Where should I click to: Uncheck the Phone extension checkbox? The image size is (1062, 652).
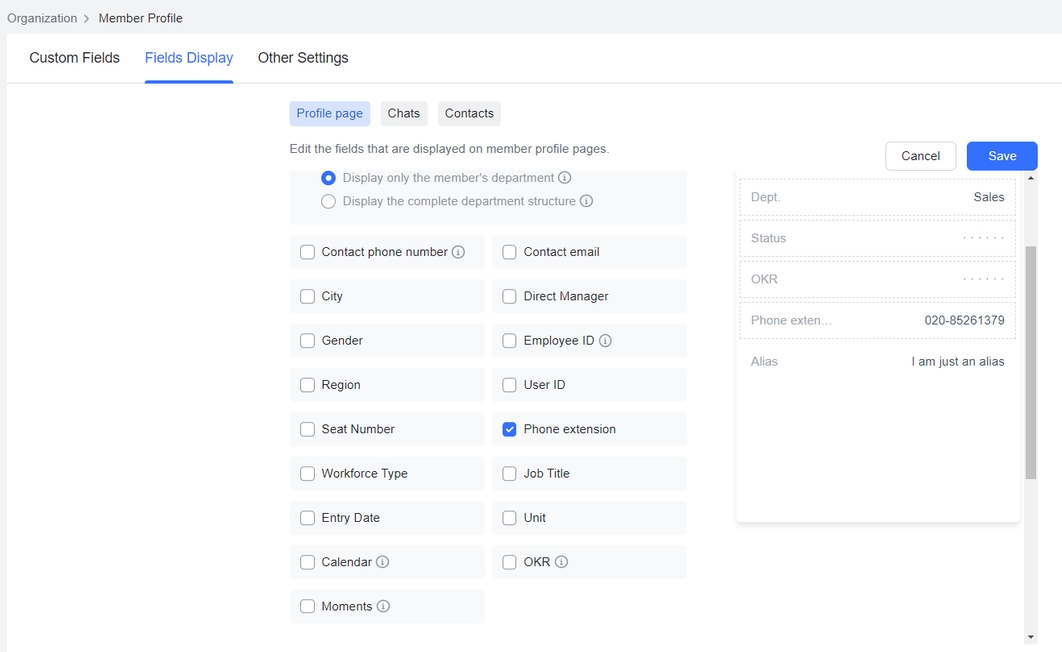[509, 429]
